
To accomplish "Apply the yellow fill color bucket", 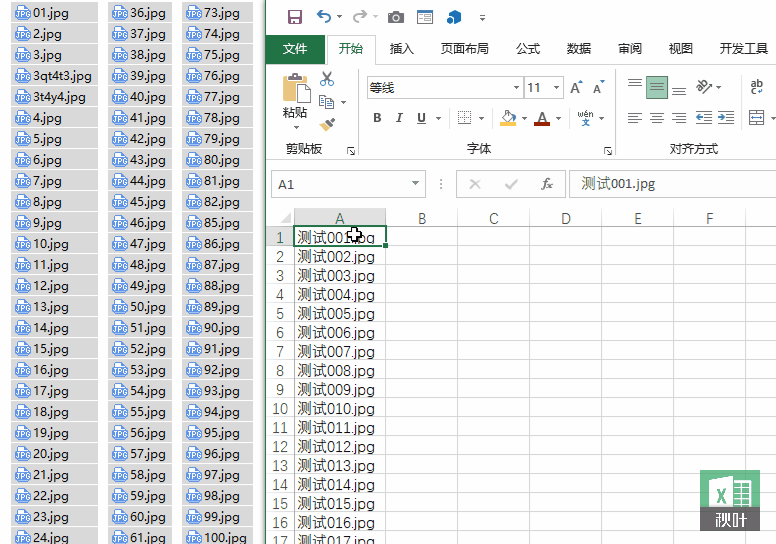I will coord(508,118).
